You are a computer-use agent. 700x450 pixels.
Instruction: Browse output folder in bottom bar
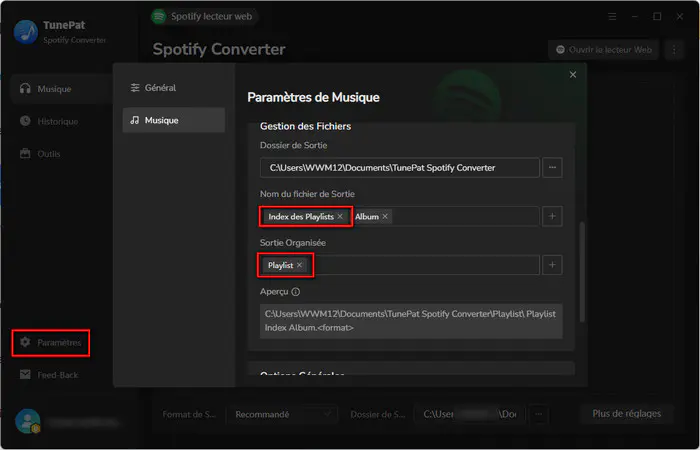click(x=539, y=415)
